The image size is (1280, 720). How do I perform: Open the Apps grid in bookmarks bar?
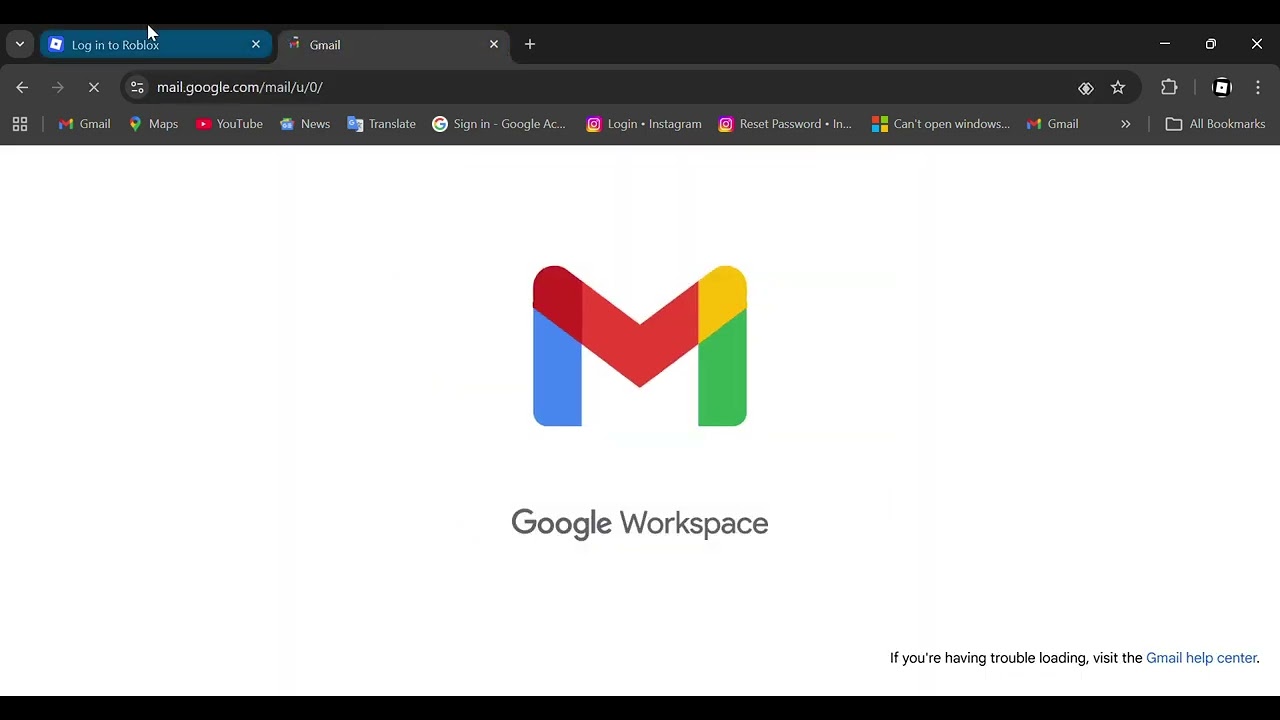tap(20, 124)
